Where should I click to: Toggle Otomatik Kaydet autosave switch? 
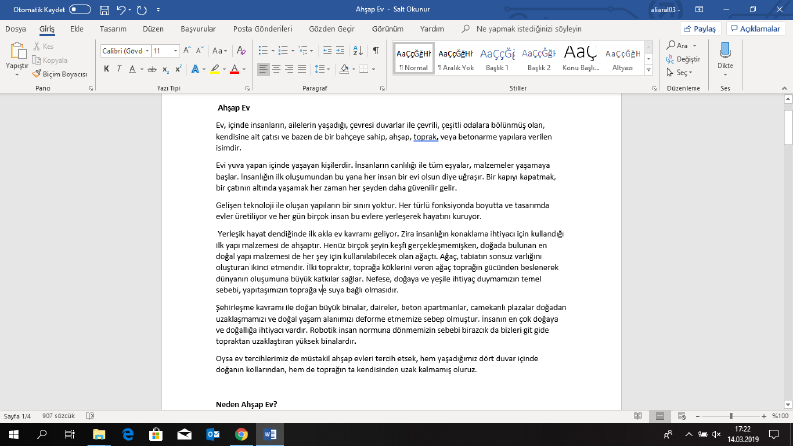click(x=80, y=10)
